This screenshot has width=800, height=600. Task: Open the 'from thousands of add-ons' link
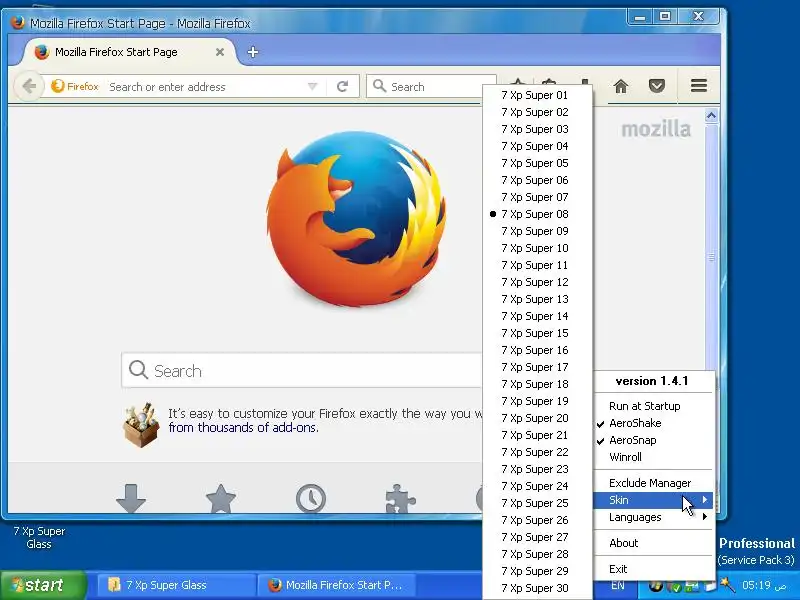click(243, 428)
